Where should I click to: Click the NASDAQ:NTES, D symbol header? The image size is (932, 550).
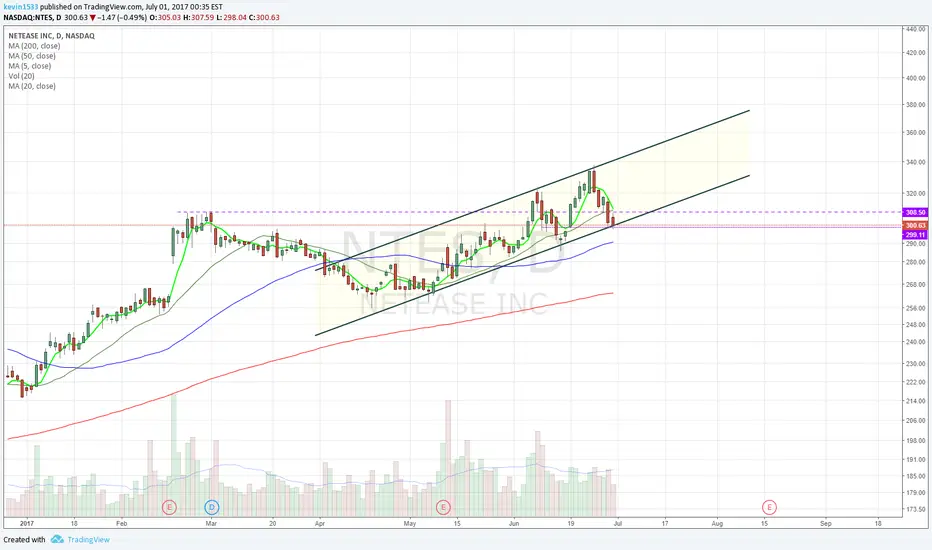pyautogui.click(x=32, y=17)
